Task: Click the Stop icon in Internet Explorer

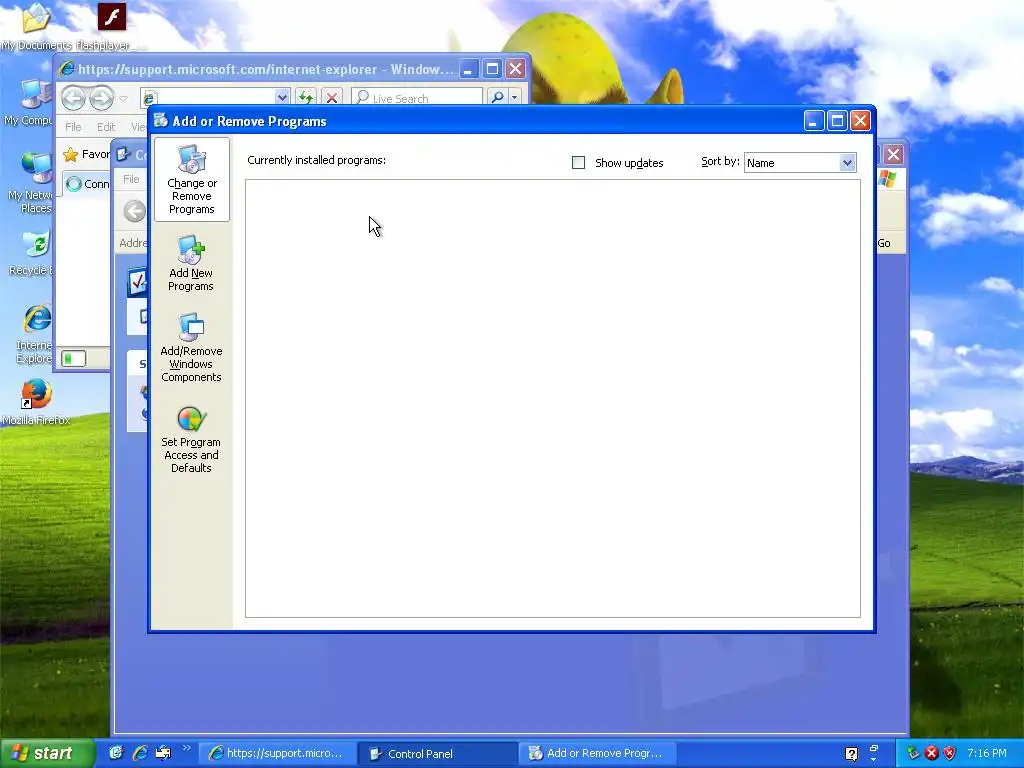Action: click(x=332, y=98)
